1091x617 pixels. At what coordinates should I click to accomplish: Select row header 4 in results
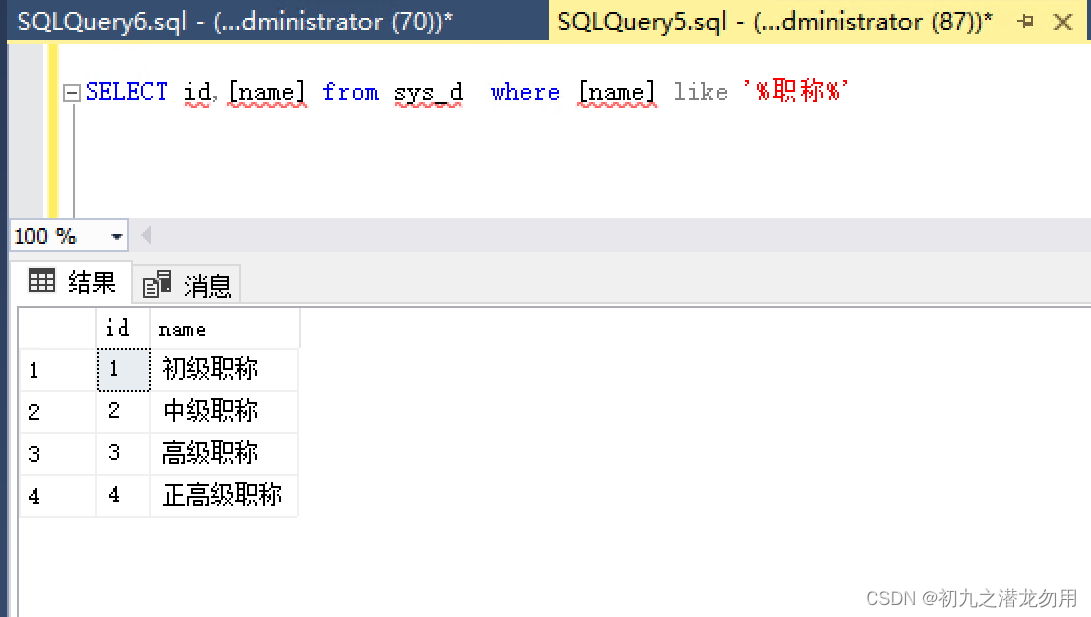click(58, 496)
